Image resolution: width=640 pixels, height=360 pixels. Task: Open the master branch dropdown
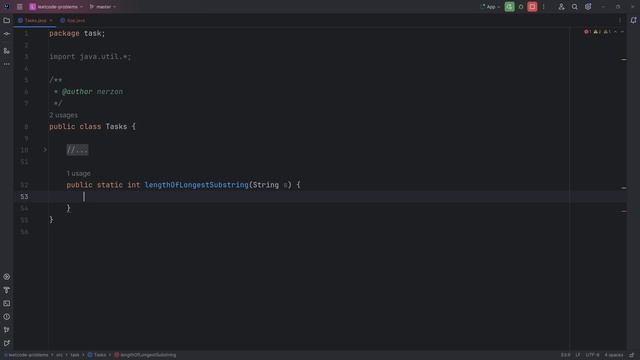click(102, 7)
